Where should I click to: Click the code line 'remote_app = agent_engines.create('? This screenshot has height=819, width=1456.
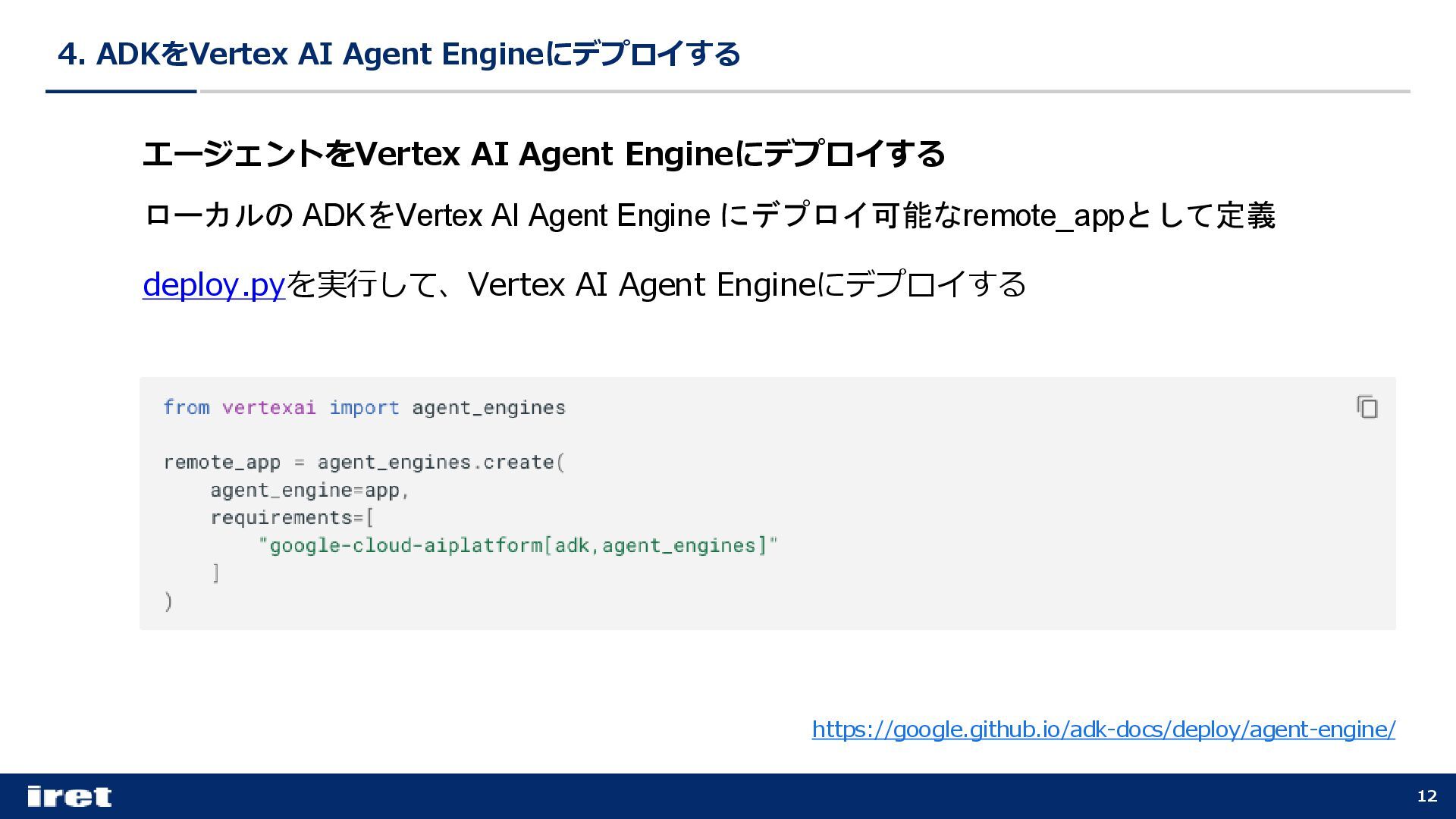point(365,463)
